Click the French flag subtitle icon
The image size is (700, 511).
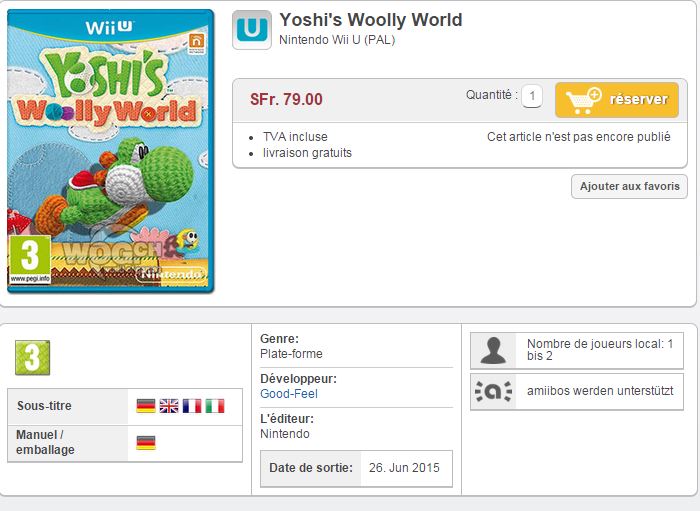point(192,406)
